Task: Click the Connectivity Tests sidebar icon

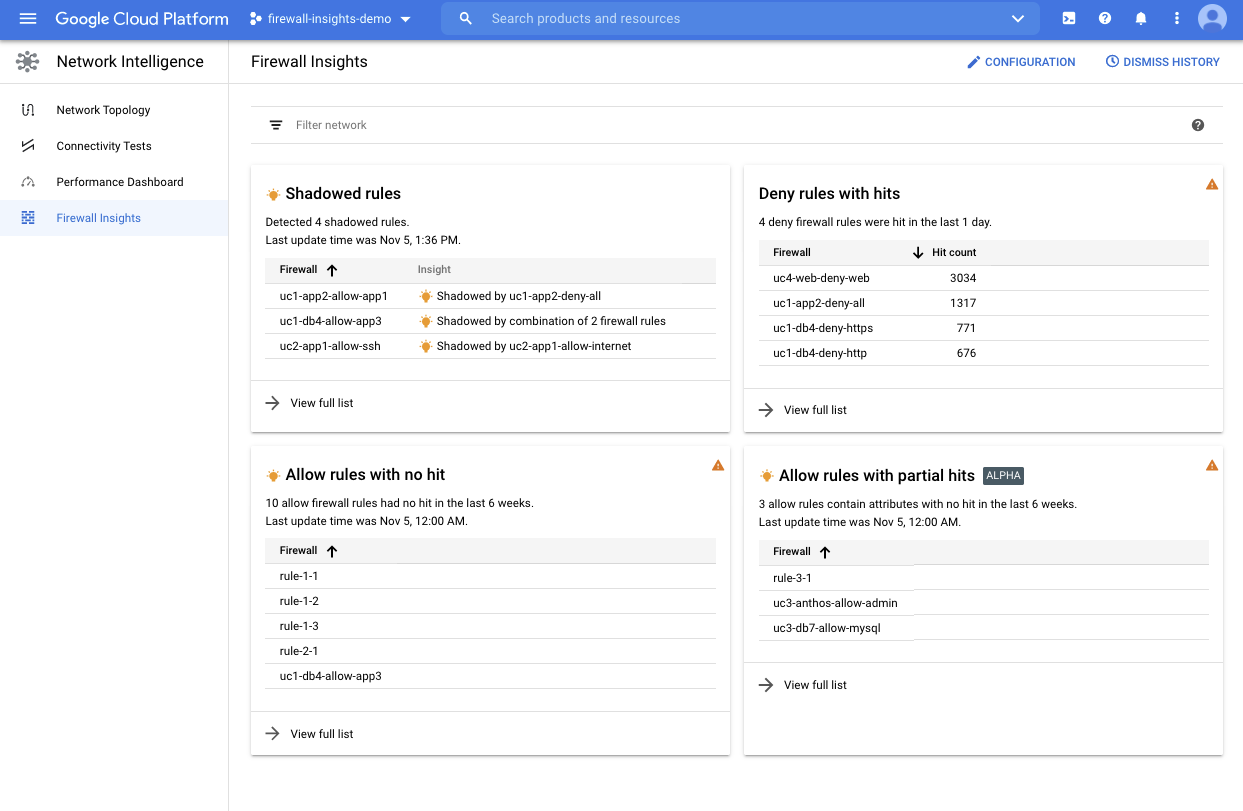Action: (x=28, y=146)
